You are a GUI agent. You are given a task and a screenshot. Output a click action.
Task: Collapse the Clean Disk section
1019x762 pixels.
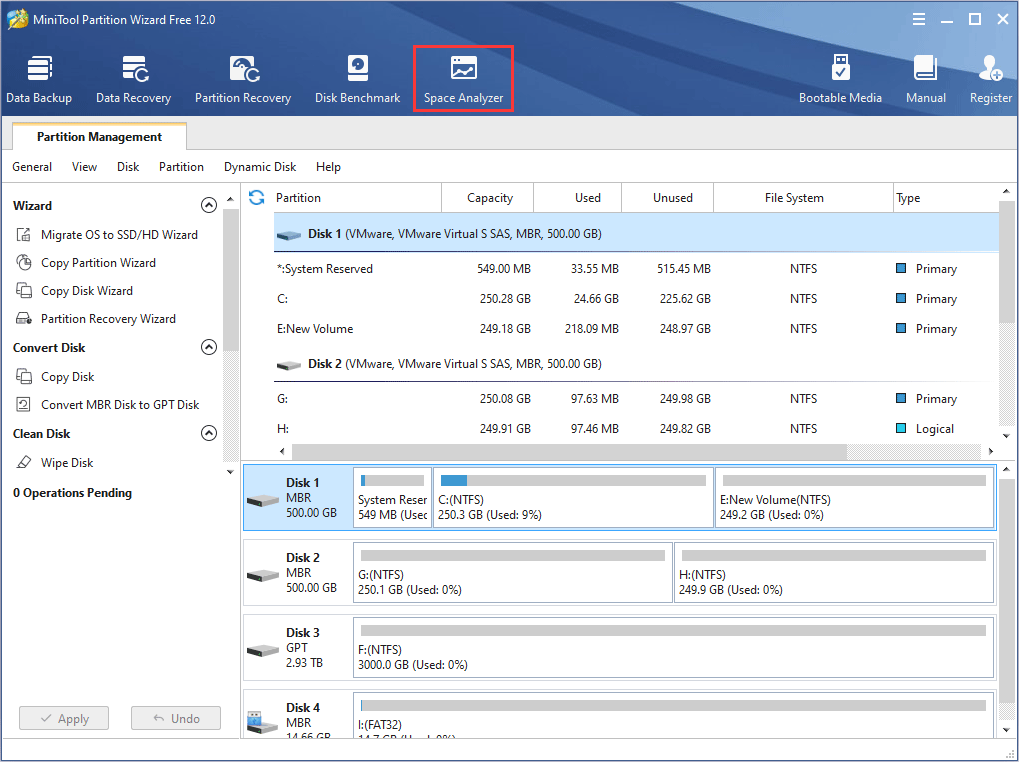point(209,433)
